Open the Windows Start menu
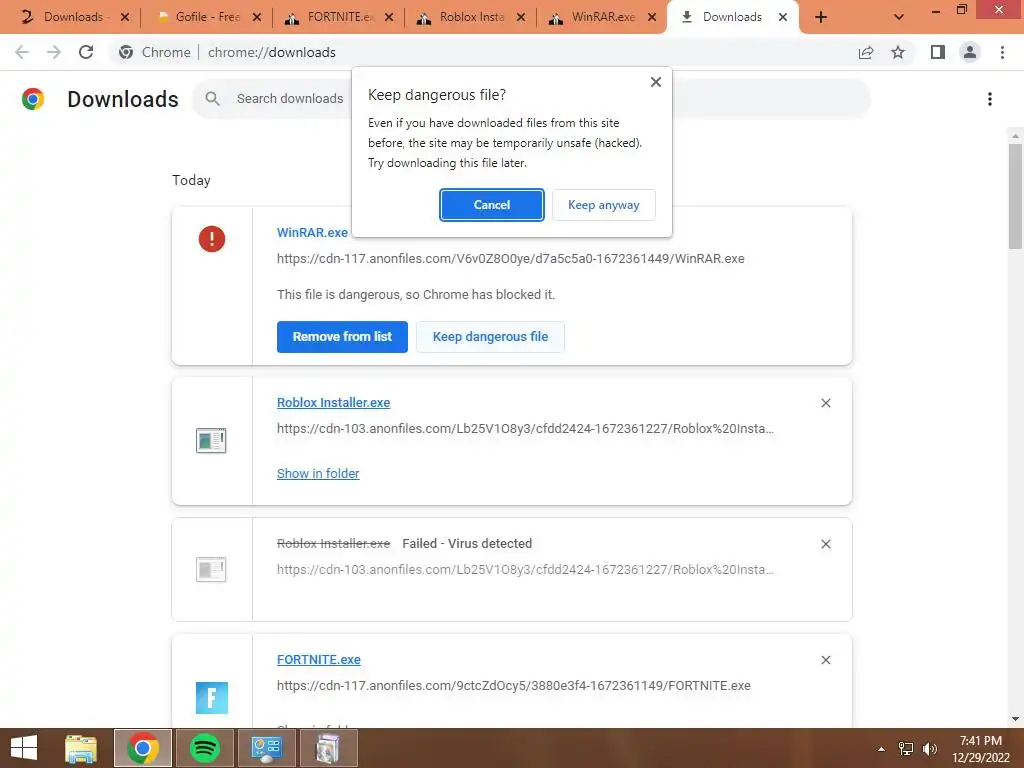Image resolution: width=1024 pixels, height=768 pixels. [x=24, y=748]
